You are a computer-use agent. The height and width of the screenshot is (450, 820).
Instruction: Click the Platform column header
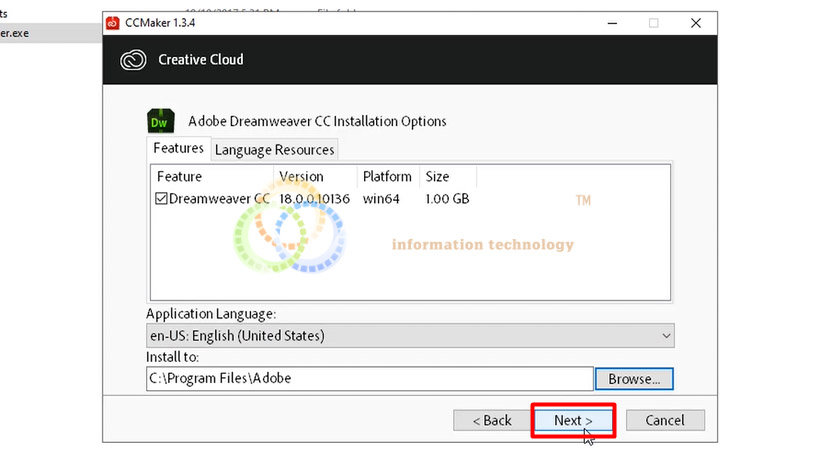(388, 176)
